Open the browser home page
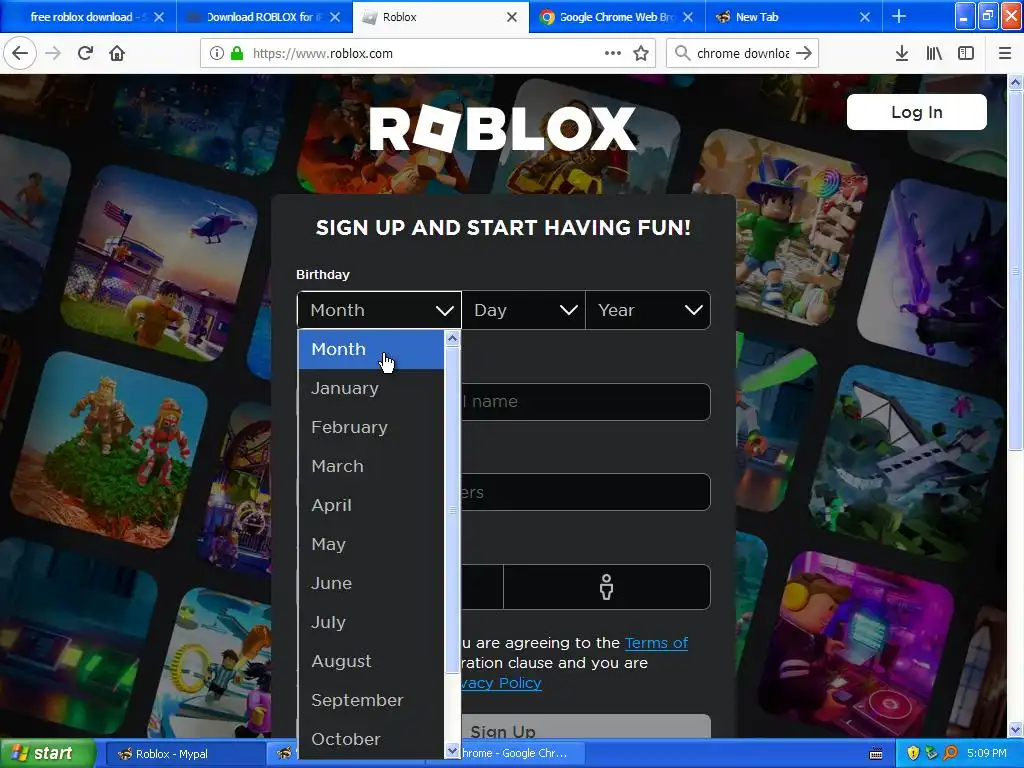Screen dimensions: 1024x768 (x=117, y=53)
